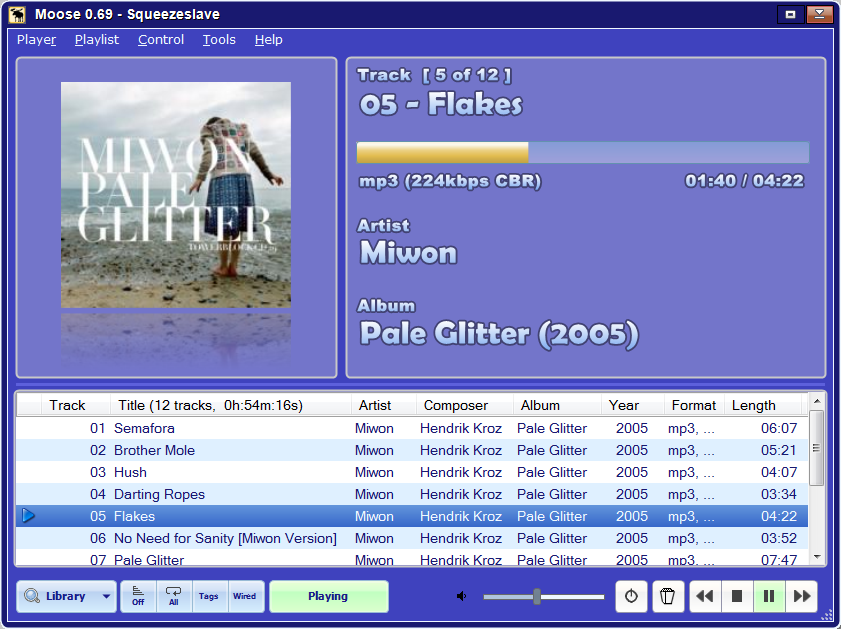This screenshot has height=629, width=841.
Task: Click the window resize grip corner
Action: pos(827,616)
